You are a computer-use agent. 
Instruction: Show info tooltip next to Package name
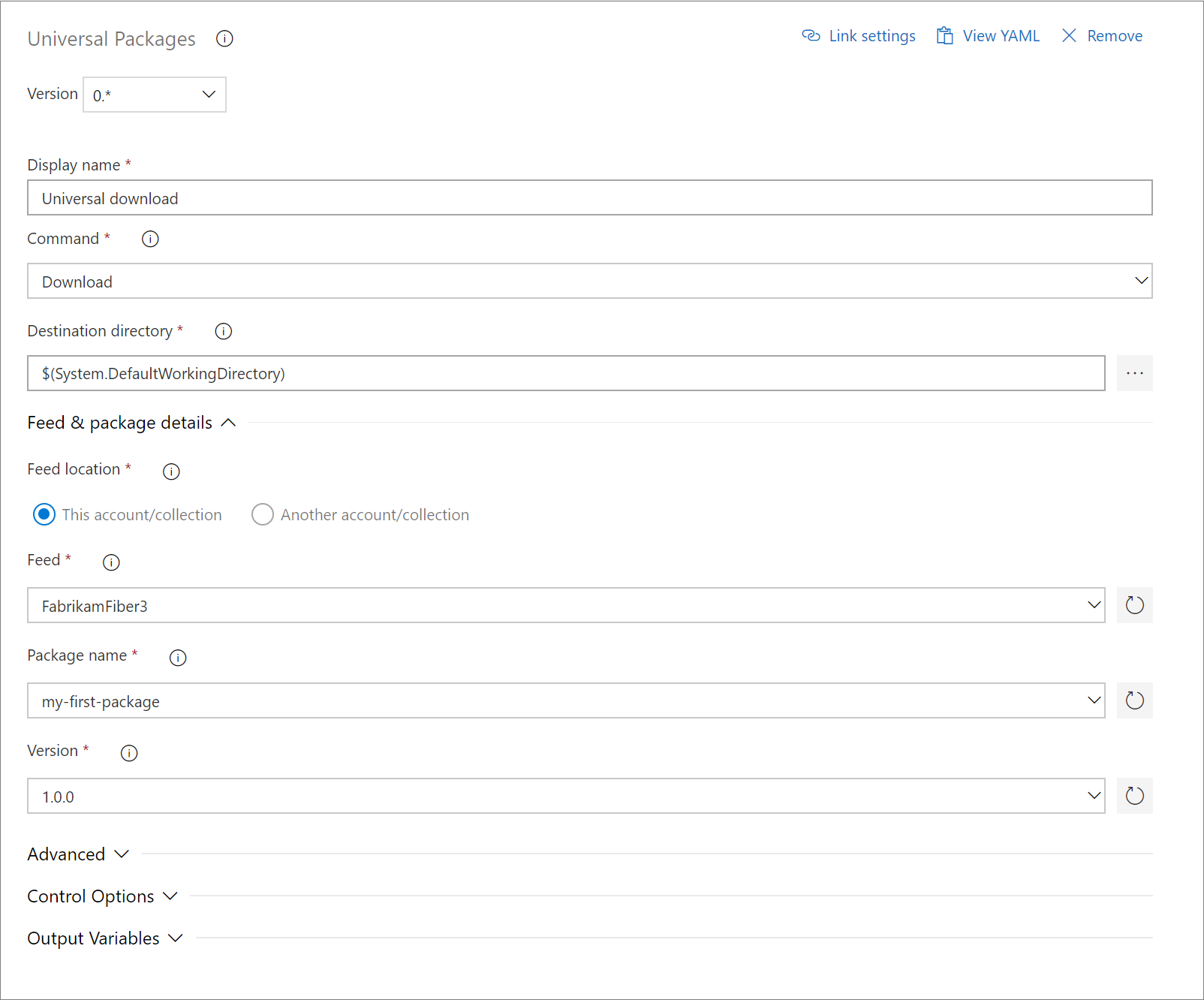[178, 658]
